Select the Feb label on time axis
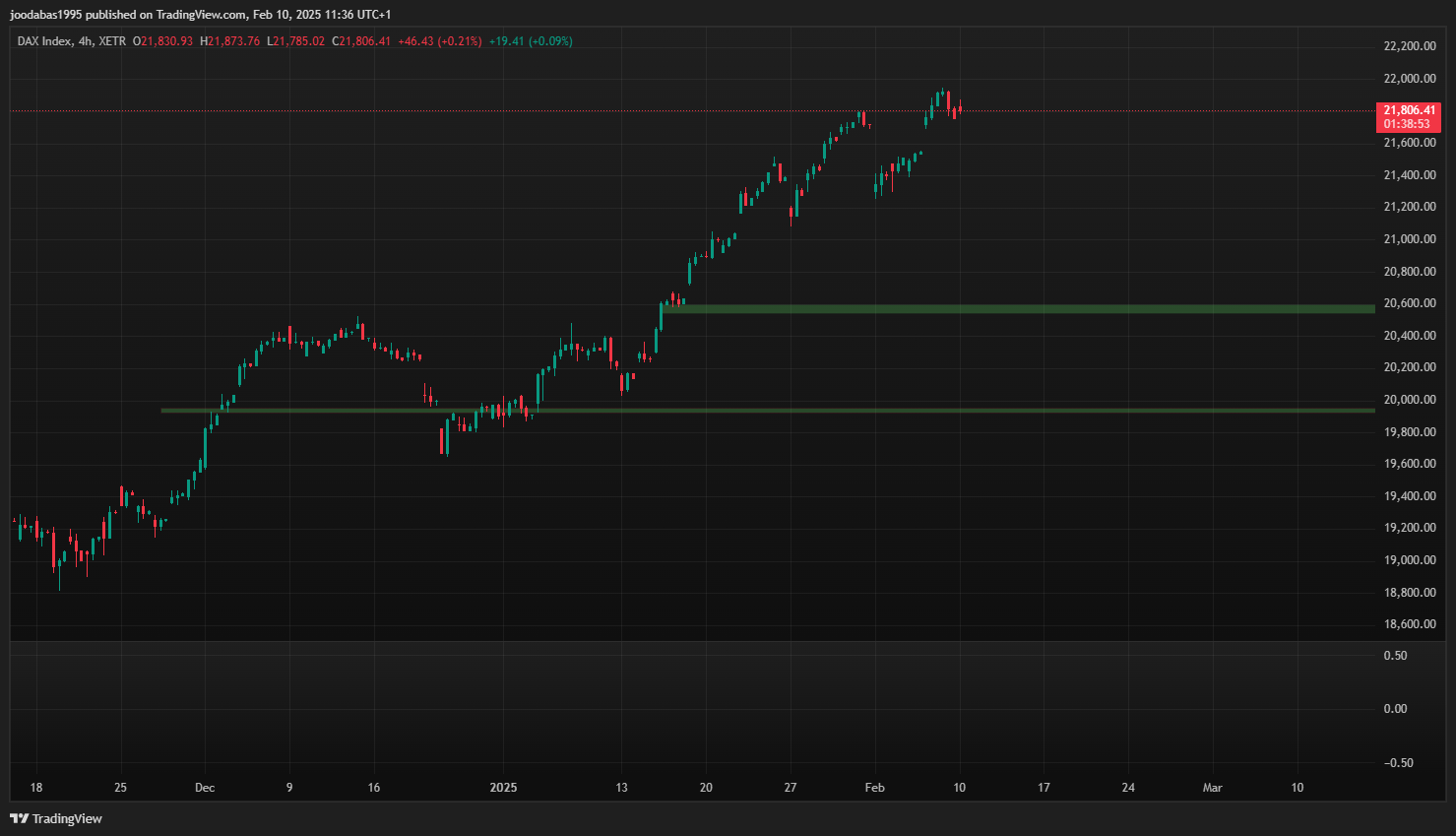Image resolution: width=1456 pixels, height=836 pixels. [x=874, y=788]
